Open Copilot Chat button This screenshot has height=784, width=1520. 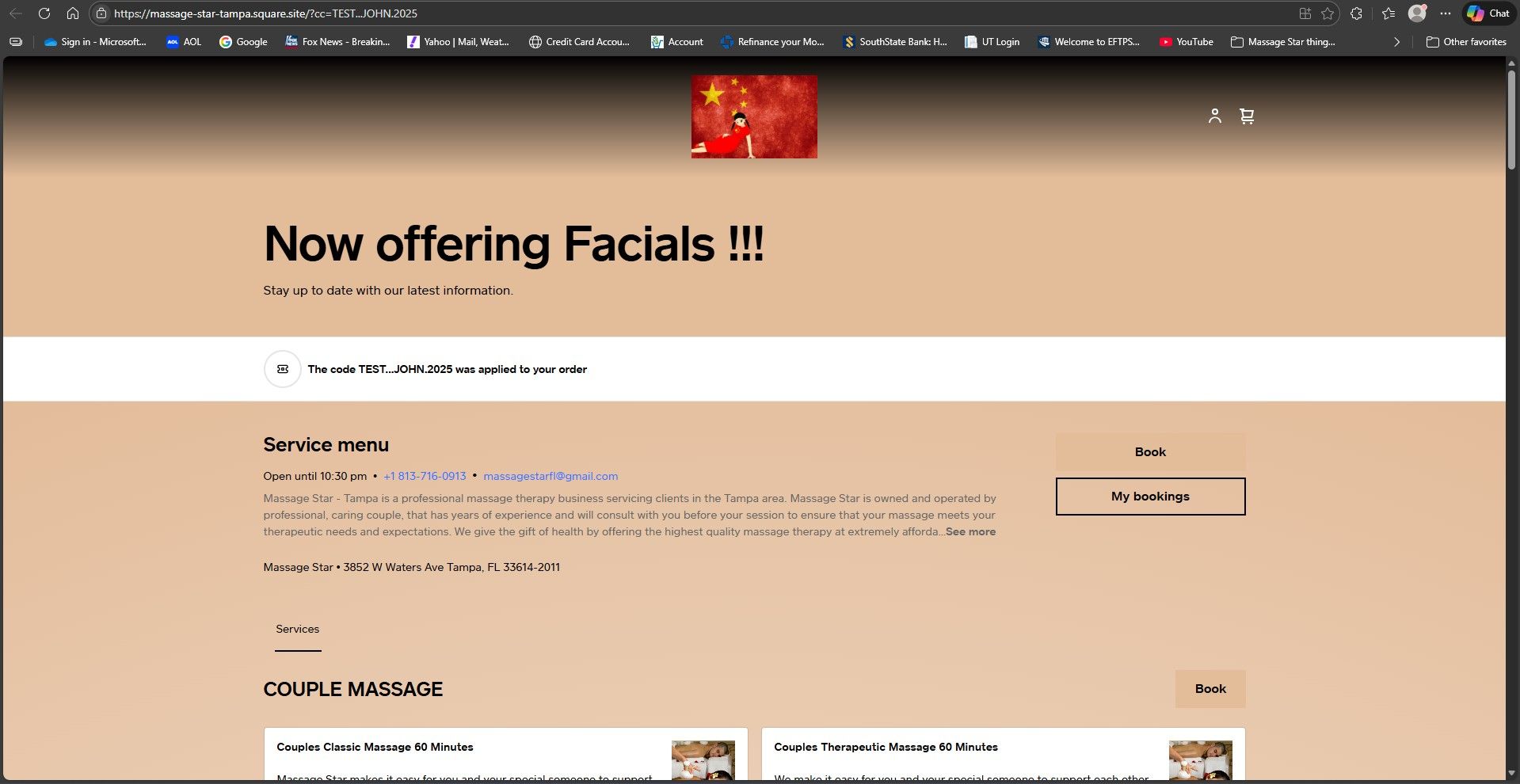(x=1488, y=13)
